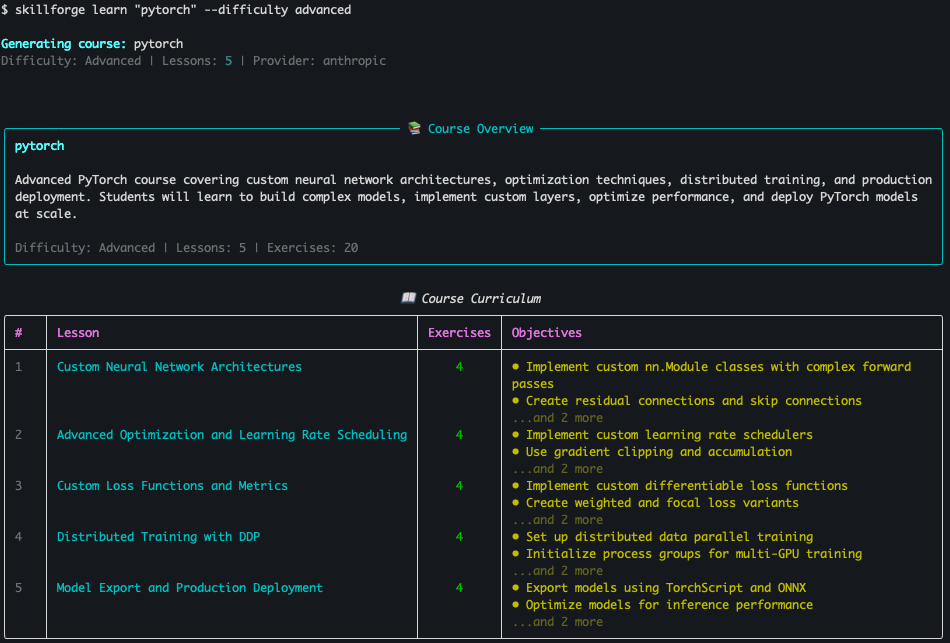The width and height of the screenshot is (950, 643).
Task: Click 'Custom Neural Network Architectures' lesson
Action: click(179, 367)
